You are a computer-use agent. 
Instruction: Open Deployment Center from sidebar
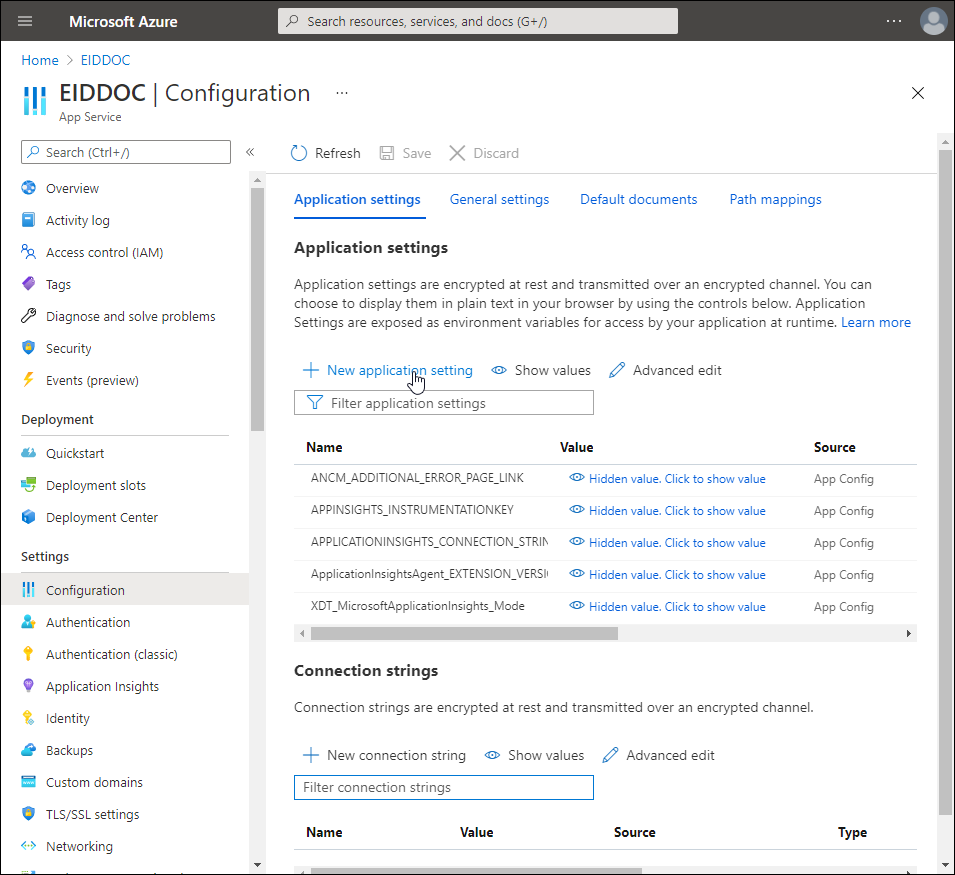click(x=101, y=517)
